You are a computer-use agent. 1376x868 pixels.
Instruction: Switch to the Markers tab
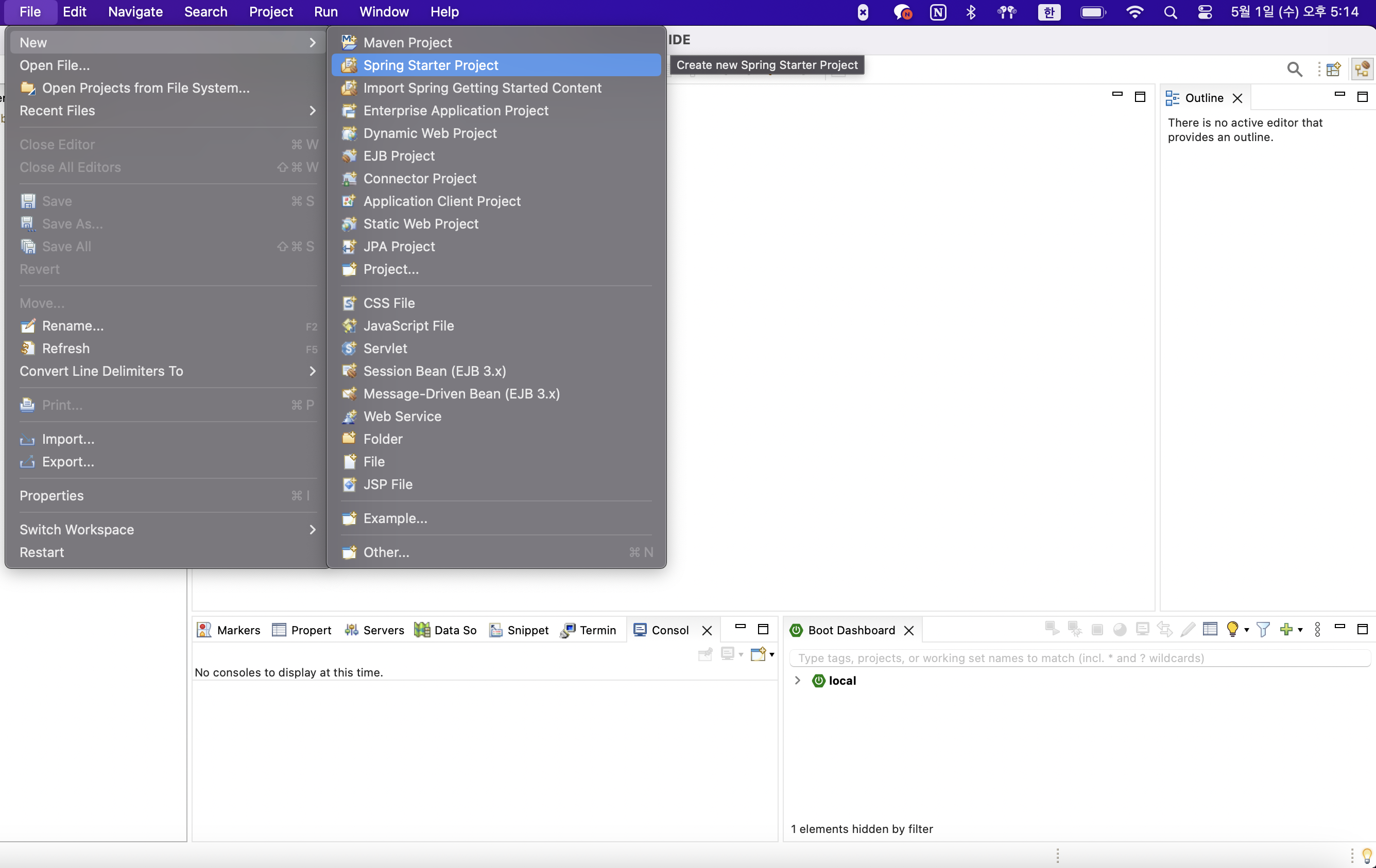[x=229, y=630]
